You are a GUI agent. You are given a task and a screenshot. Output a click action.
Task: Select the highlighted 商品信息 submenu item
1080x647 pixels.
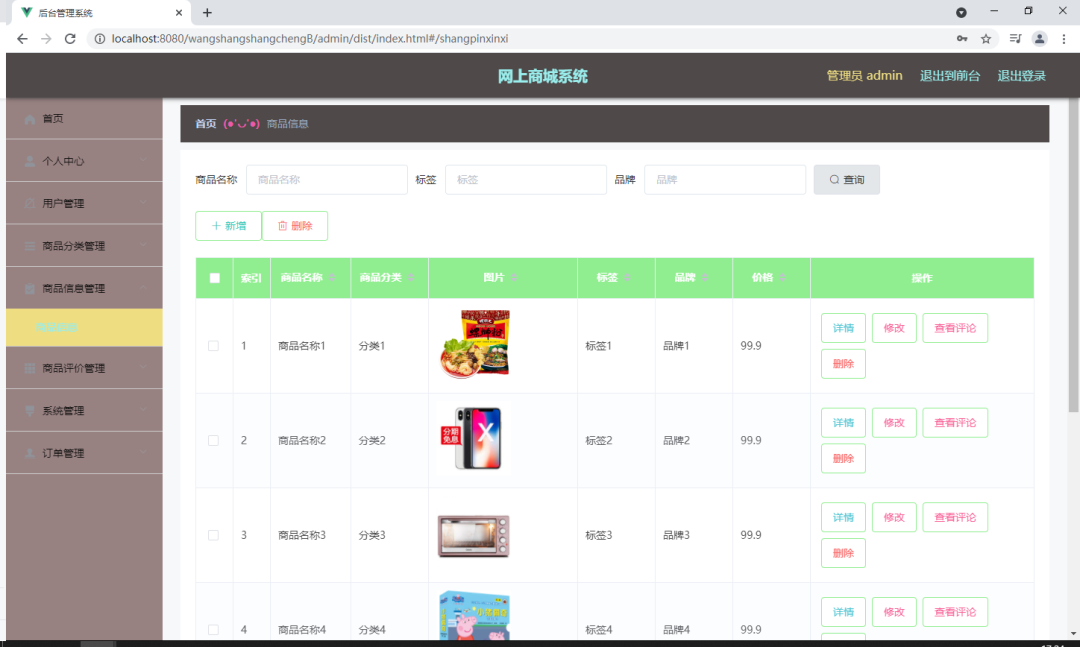(84, 327)
